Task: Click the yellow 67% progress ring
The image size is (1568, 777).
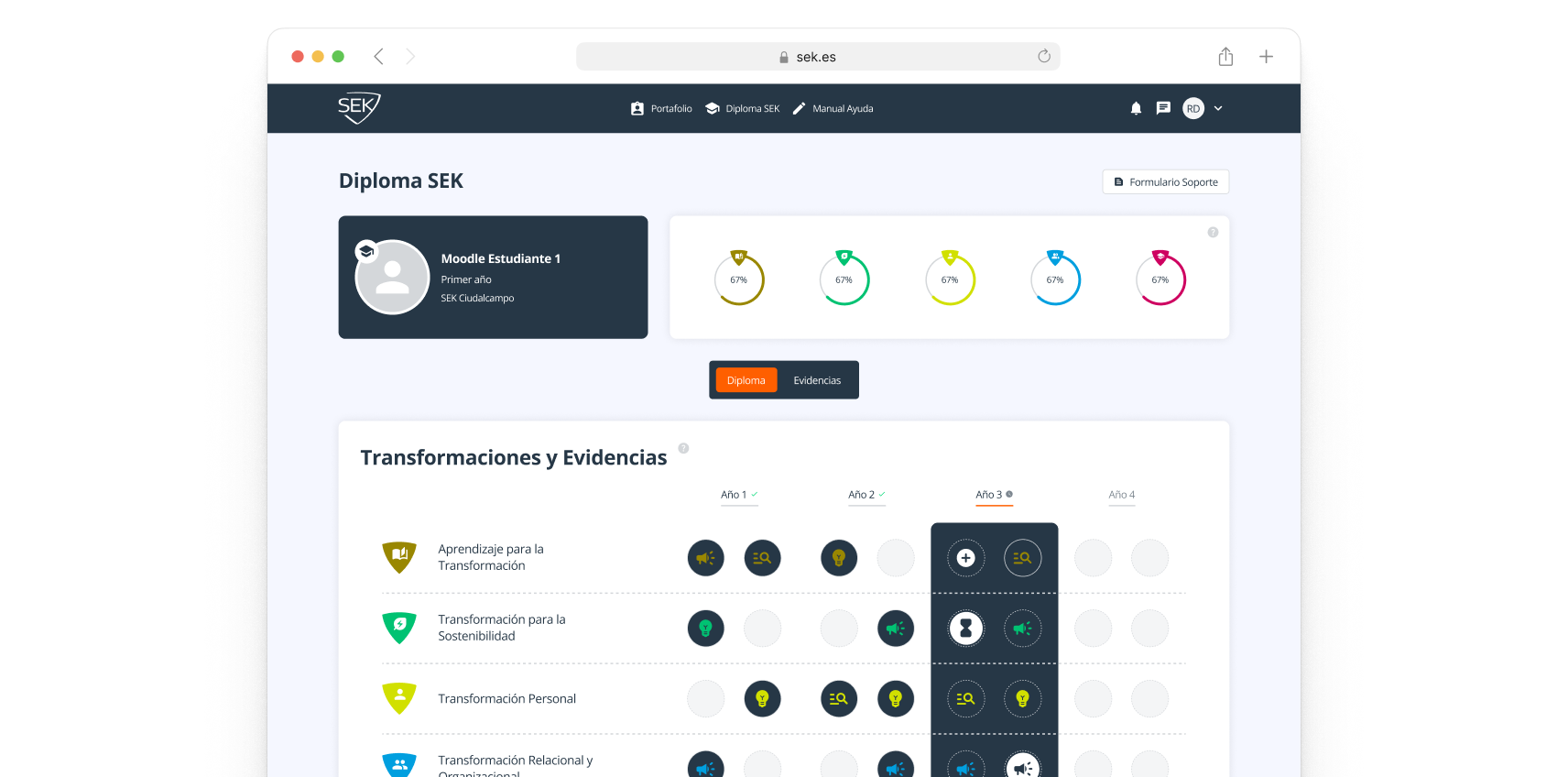Action: [x=950, y=278]
